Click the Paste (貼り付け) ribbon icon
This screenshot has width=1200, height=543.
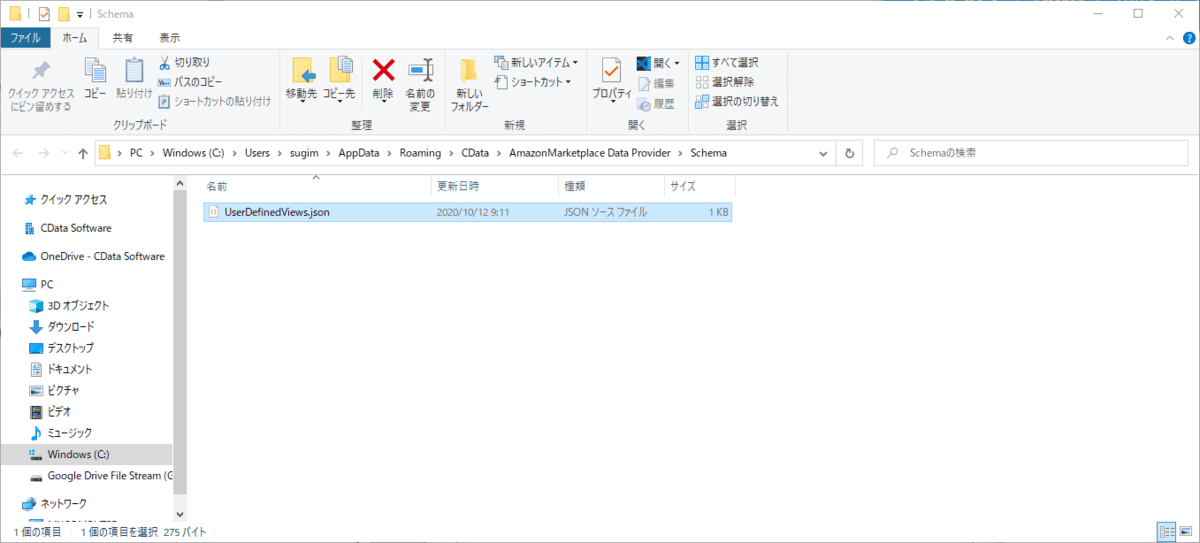(x=134, y=71)
